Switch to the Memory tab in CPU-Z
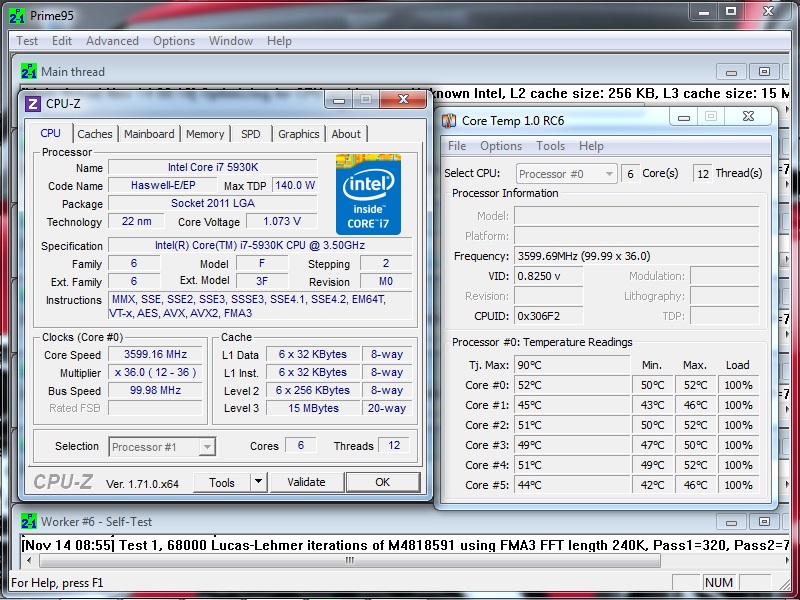Screen dimensions: 800x600 tap(205, 134)
